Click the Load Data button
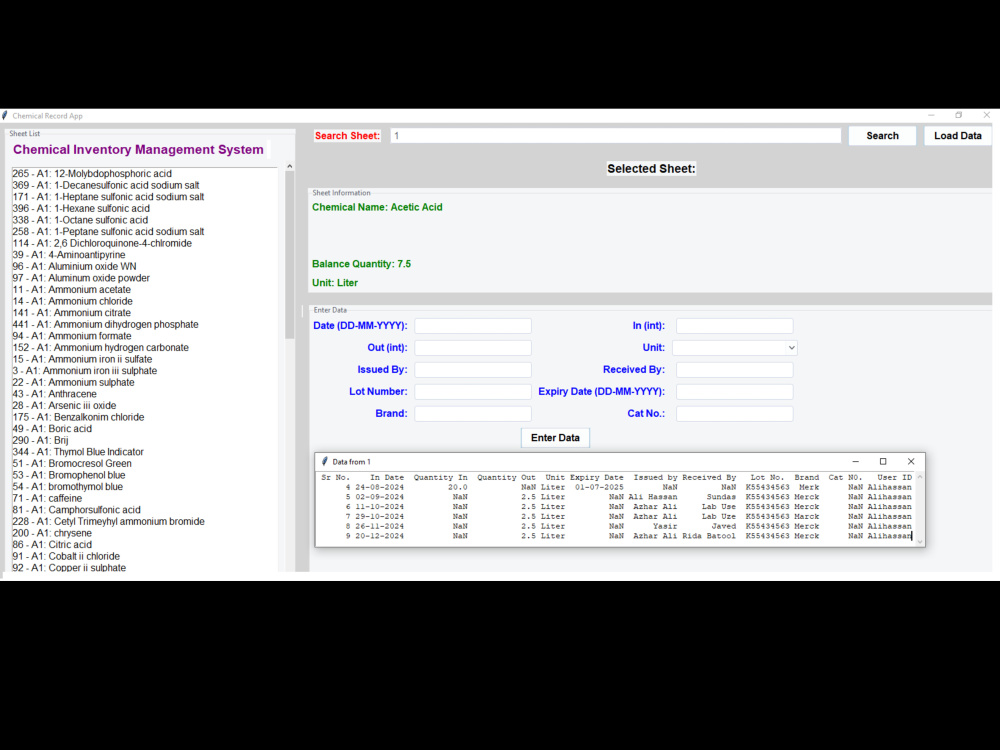The width and height of the screenshot is (1000, 750). coord(957,136)
